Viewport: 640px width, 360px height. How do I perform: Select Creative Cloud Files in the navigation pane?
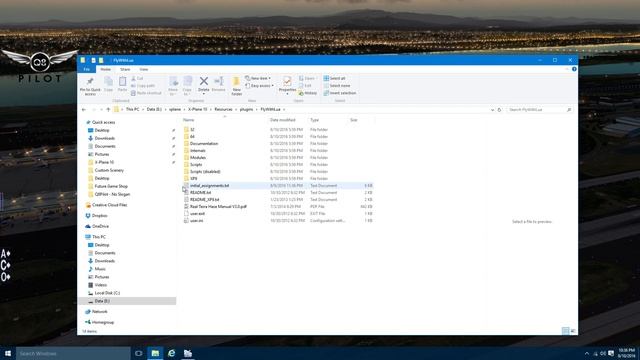(109, 205)
